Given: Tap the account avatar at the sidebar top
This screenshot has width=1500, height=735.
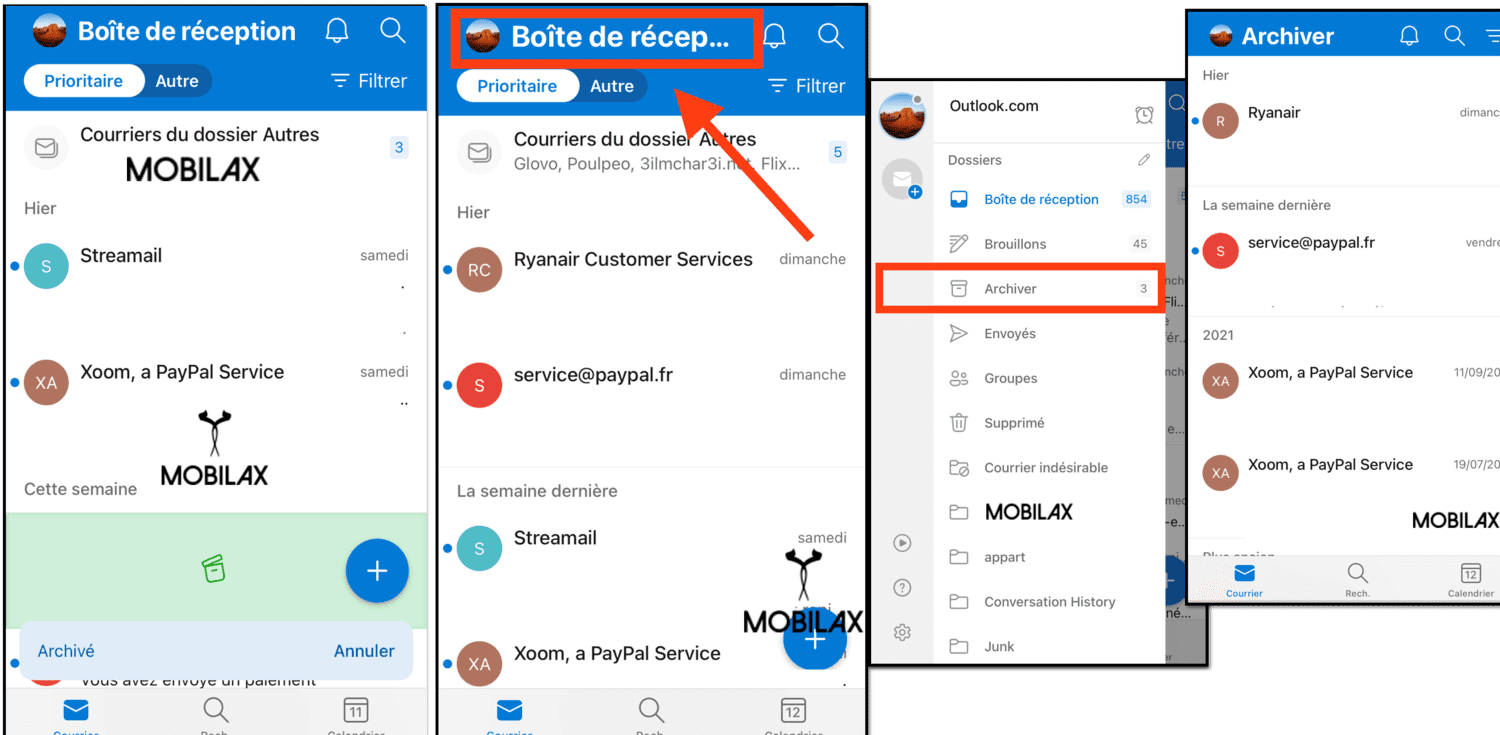Looking at the screenshot, I should point(902,115).
